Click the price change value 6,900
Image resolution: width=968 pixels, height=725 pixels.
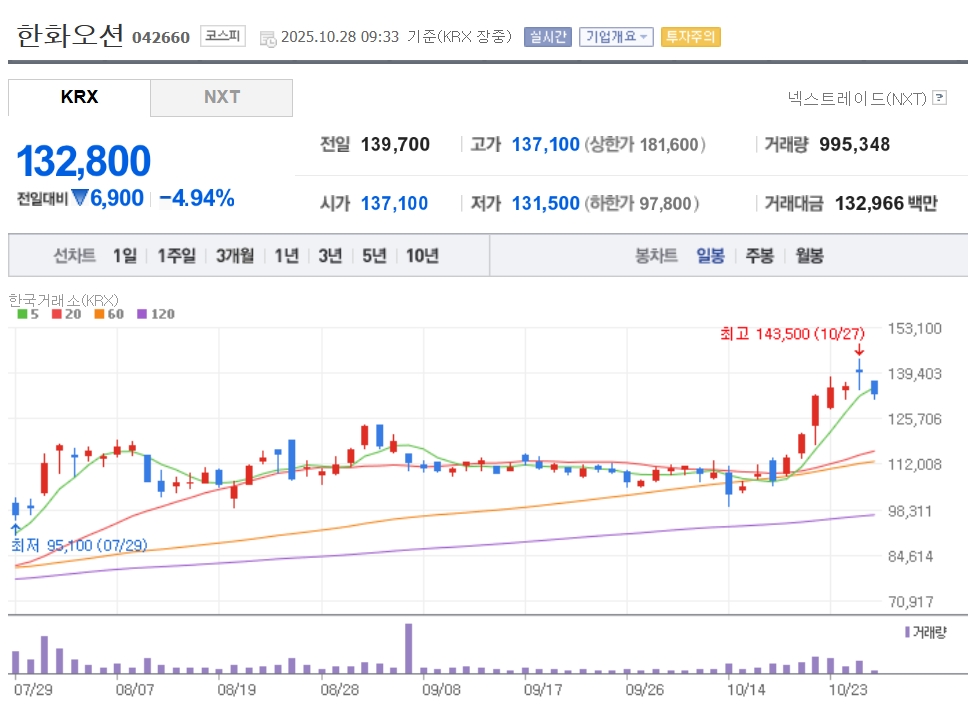click(x=117, y=198)
